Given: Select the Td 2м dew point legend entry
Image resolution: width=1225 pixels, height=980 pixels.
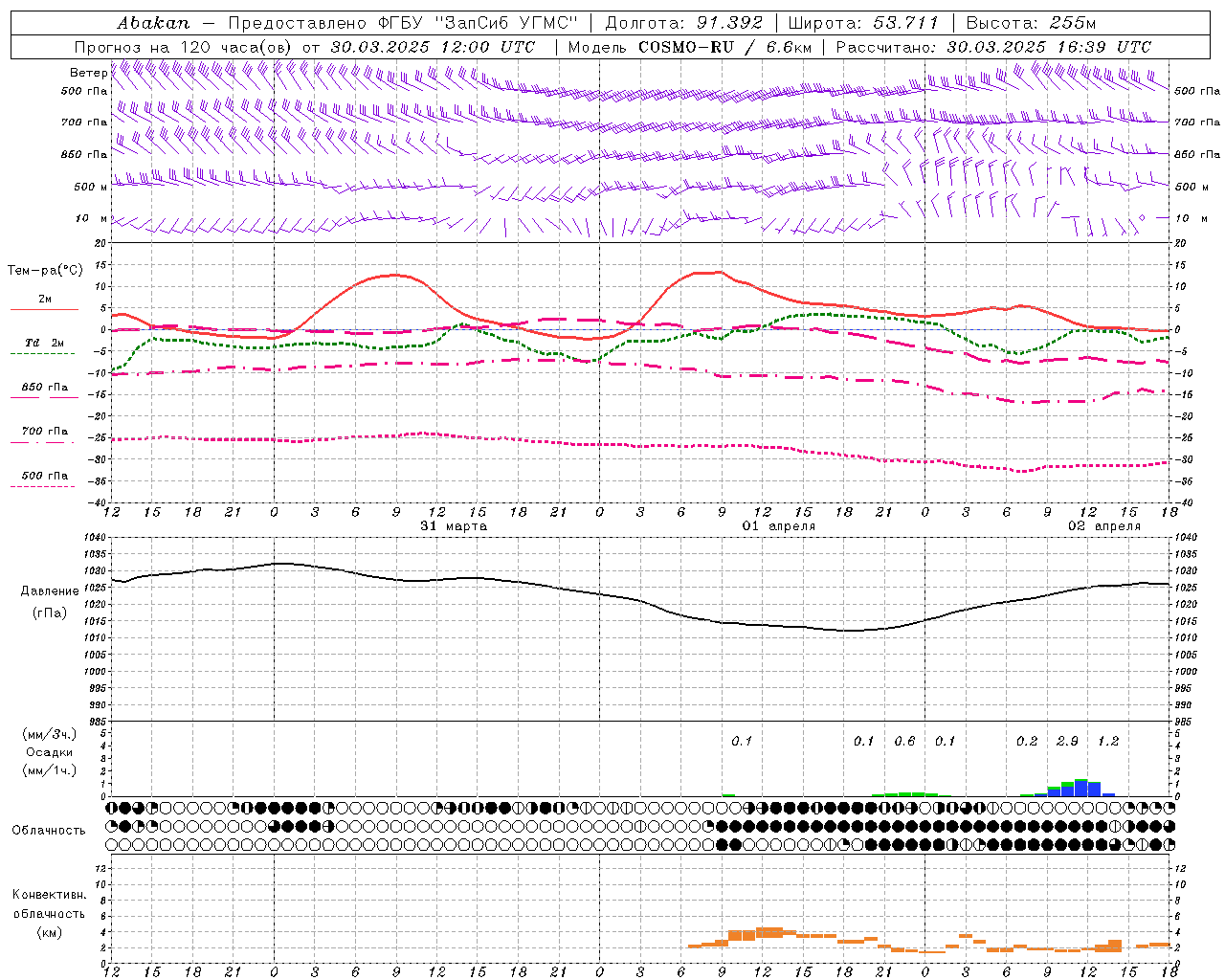Looking at the screenshot, I should (x=44, y=343).
